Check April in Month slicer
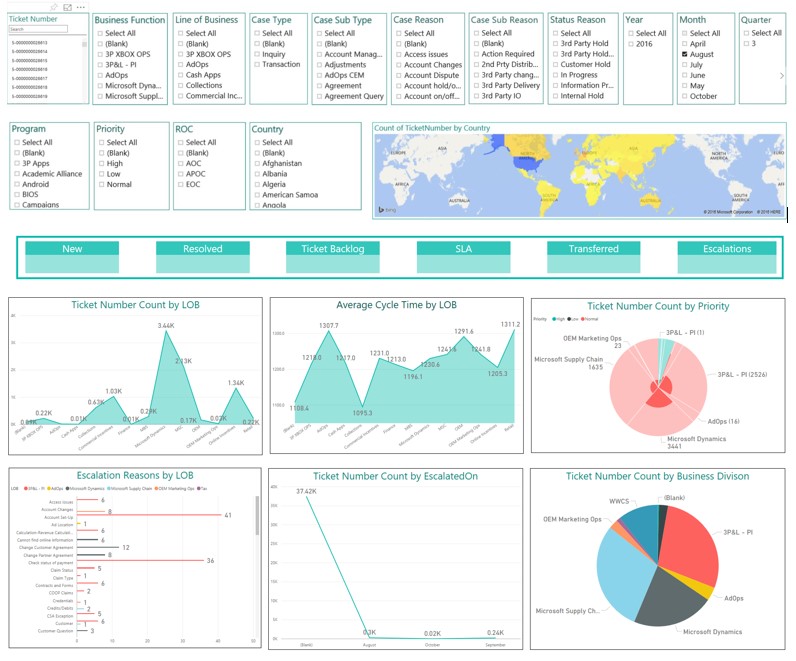 click(685, 44)
